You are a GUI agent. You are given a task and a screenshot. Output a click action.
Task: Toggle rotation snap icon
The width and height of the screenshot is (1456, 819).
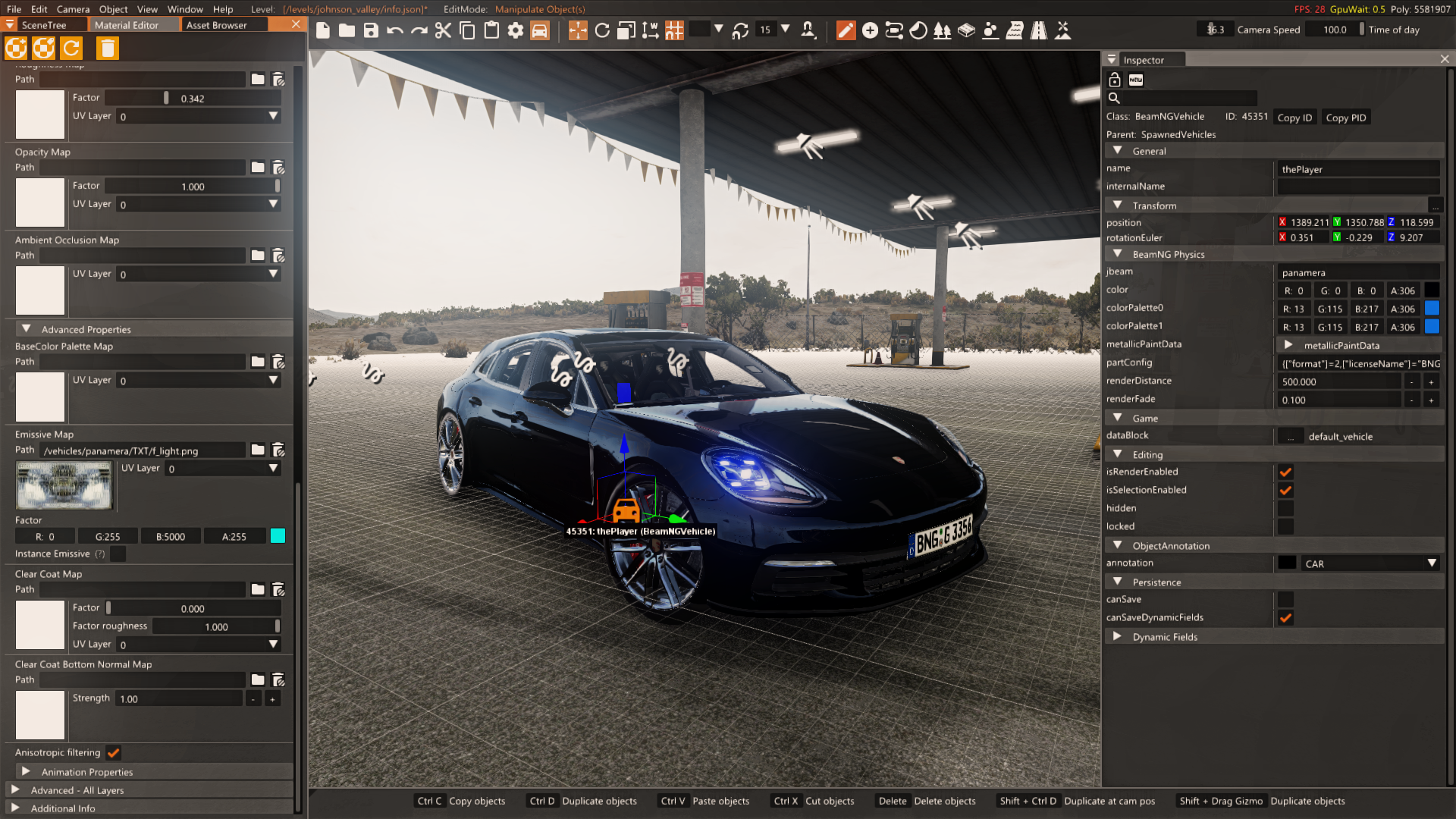tap(741, 30)
